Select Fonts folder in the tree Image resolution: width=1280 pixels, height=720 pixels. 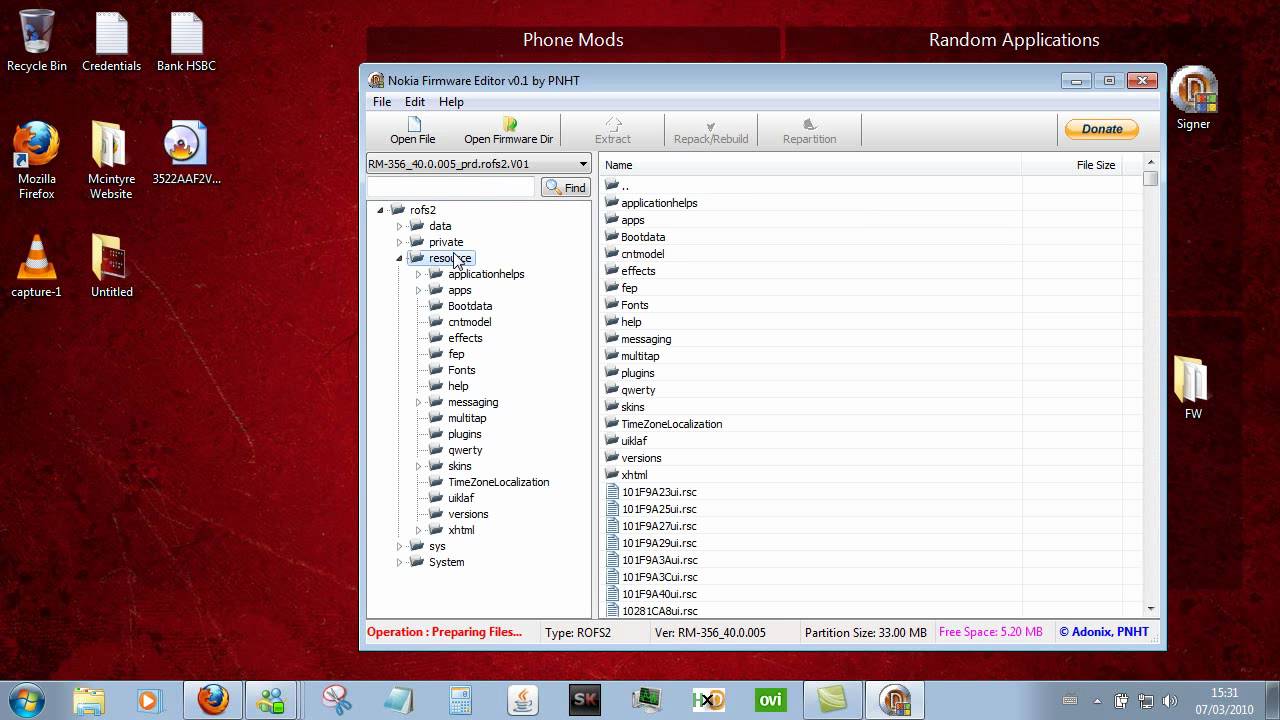pyautogui.click(x=462, y=370)
